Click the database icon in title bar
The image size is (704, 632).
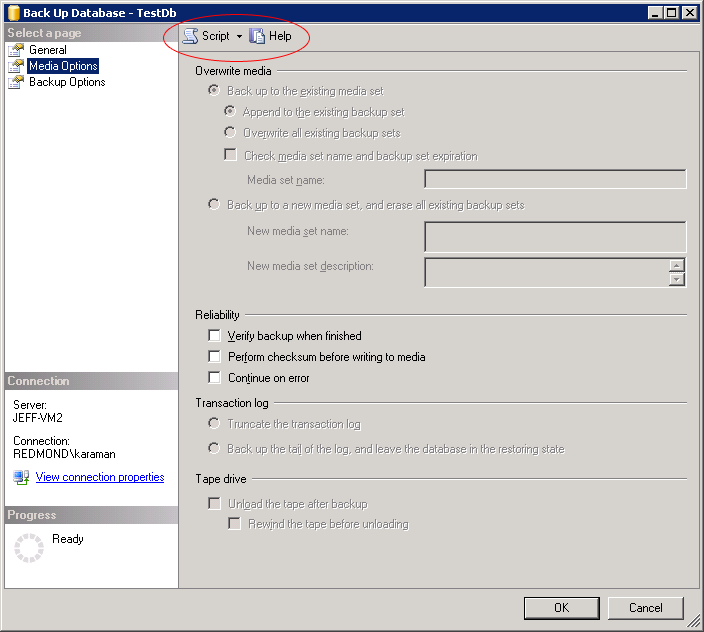[x=13, y=12]
